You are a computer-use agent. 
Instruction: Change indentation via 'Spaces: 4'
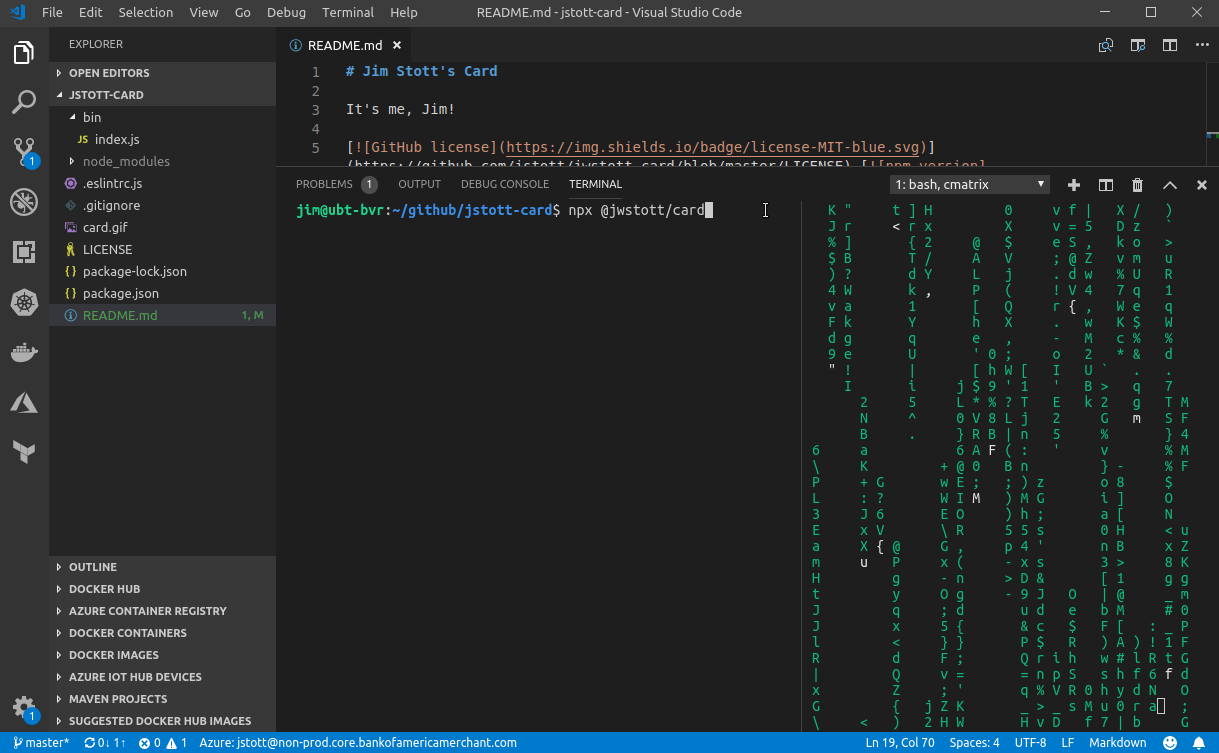click(x=974, y=743)
